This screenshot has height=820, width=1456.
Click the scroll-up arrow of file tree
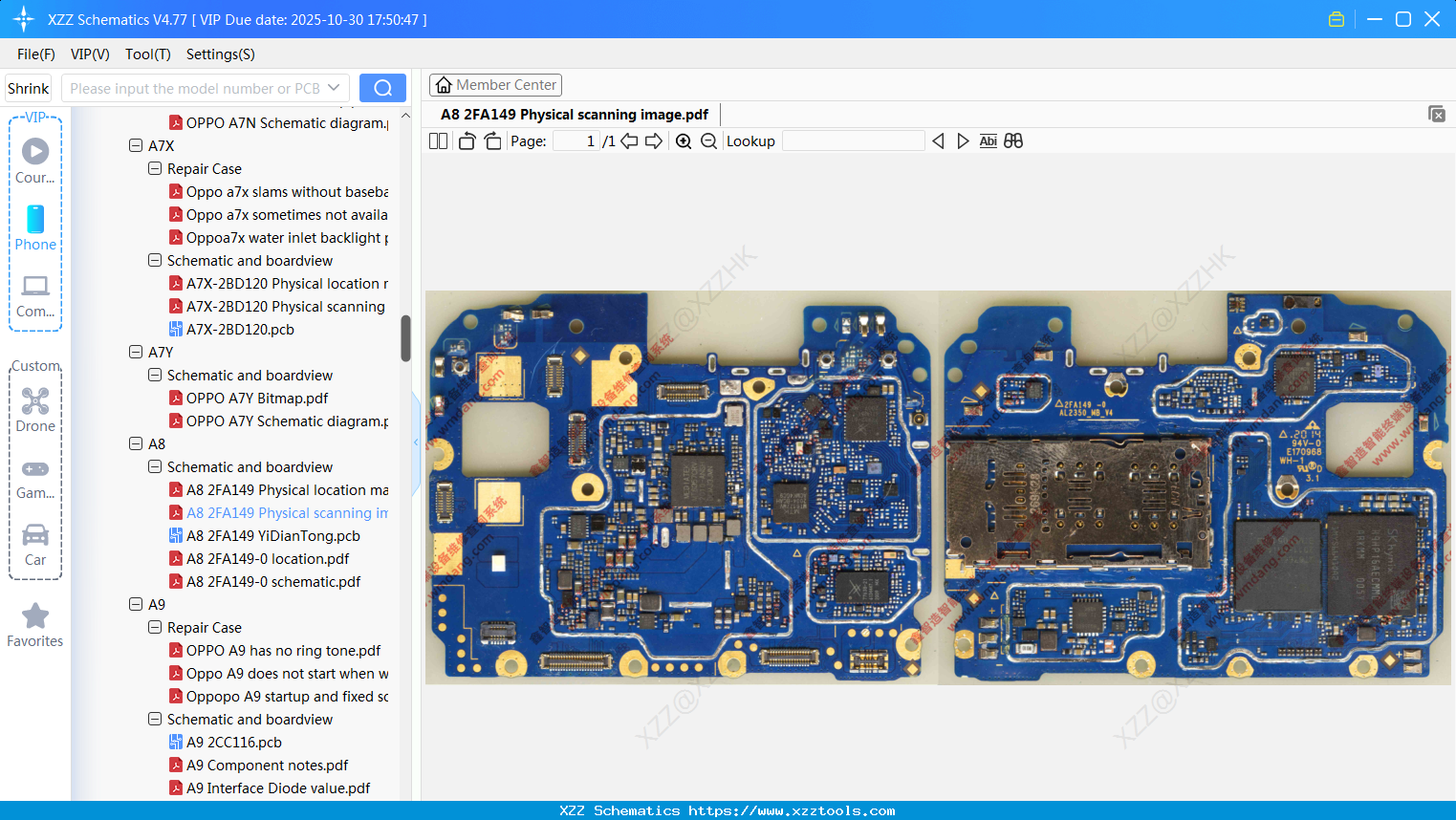(405, 115)
